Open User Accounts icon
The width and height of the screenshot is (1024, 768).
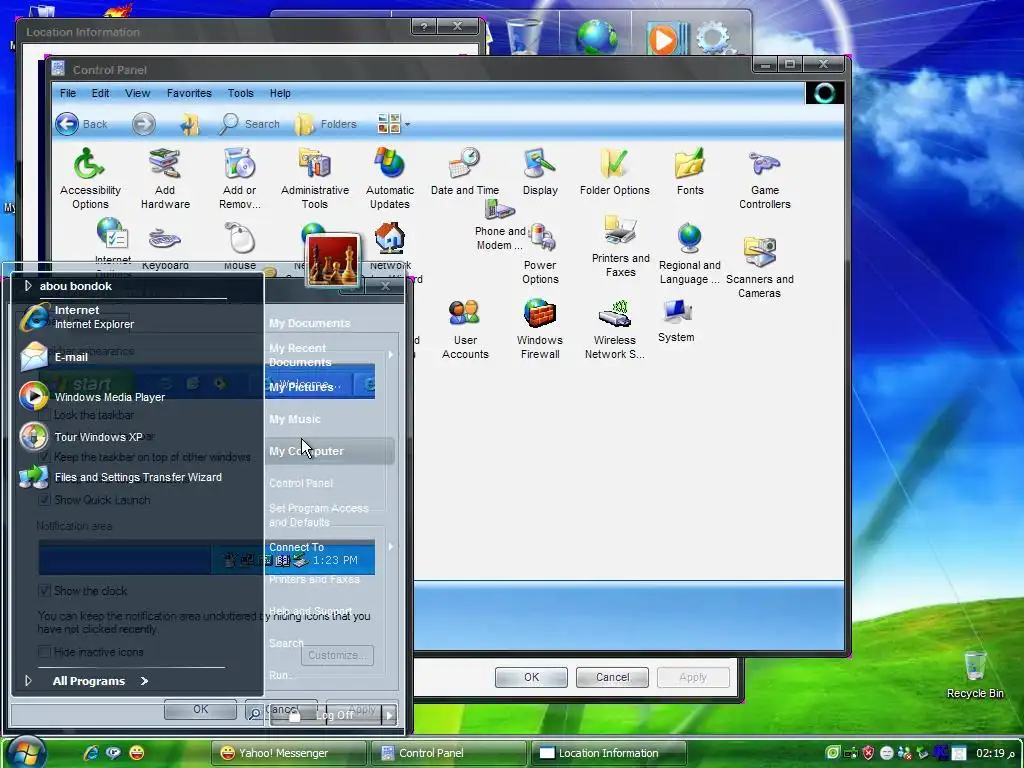click(465, 328)
